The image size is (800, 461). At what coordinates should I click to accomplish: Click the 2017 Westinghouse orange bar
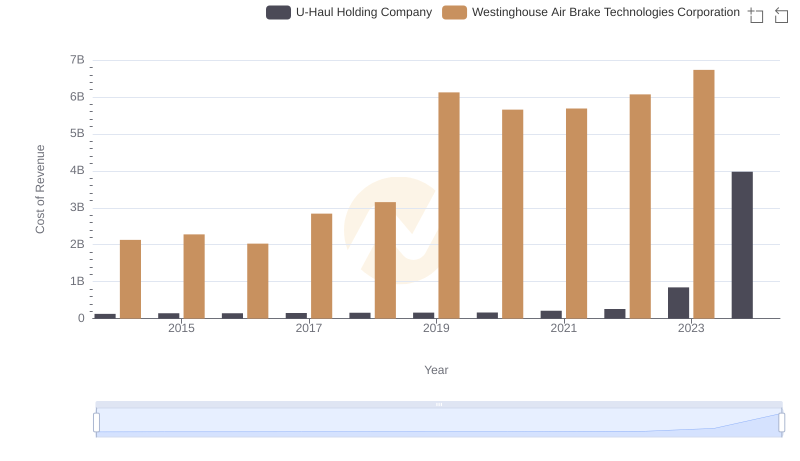click(x=321, y=266)
